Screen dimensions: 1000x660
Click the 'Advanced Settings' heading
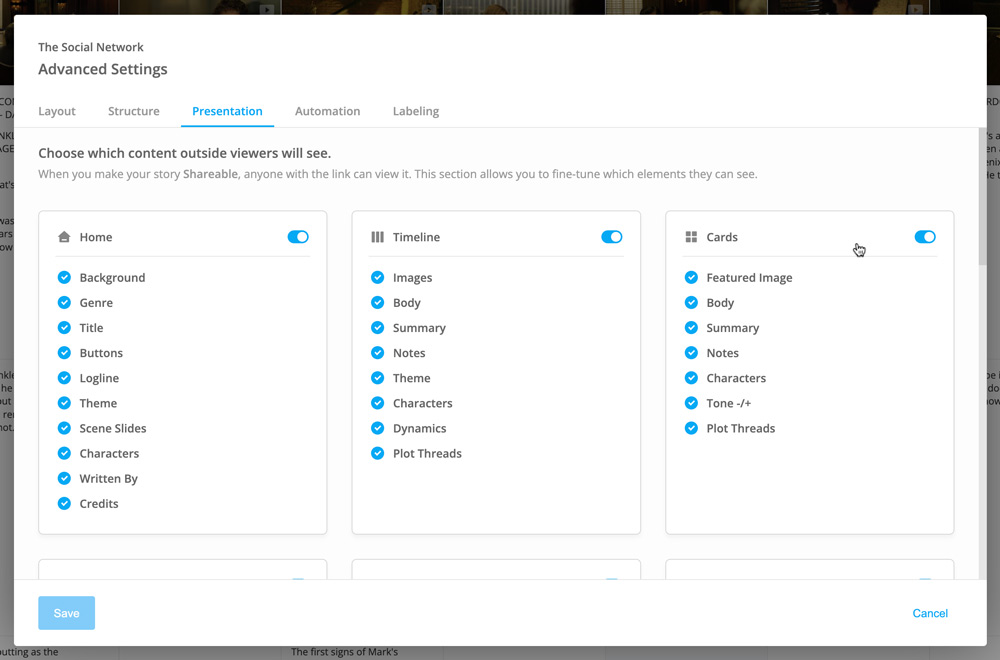(103, 69)
